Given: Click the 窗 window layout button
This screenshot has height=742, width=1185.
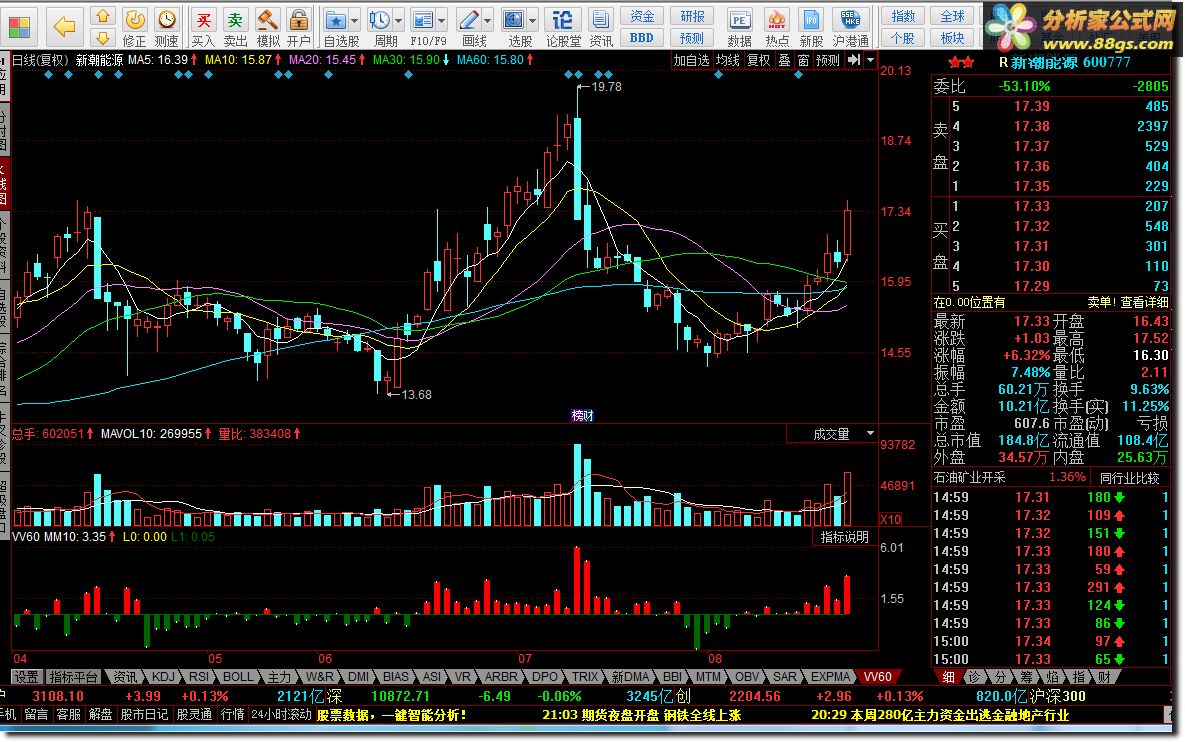Looking at the screenshot, I should pyautogui.click(x=803, y=60).
